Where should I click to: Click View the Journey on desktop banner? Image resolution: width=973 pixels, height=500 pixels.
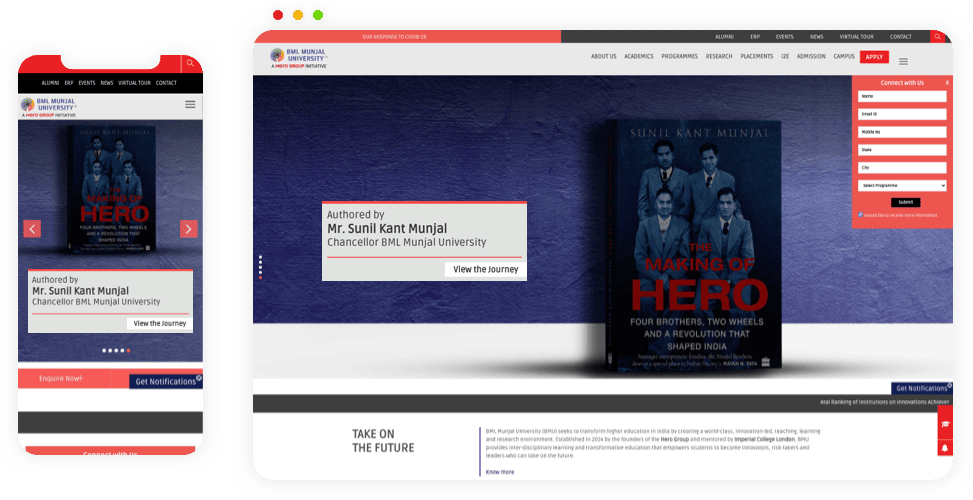pyautogui.click(x=485, y=269)
